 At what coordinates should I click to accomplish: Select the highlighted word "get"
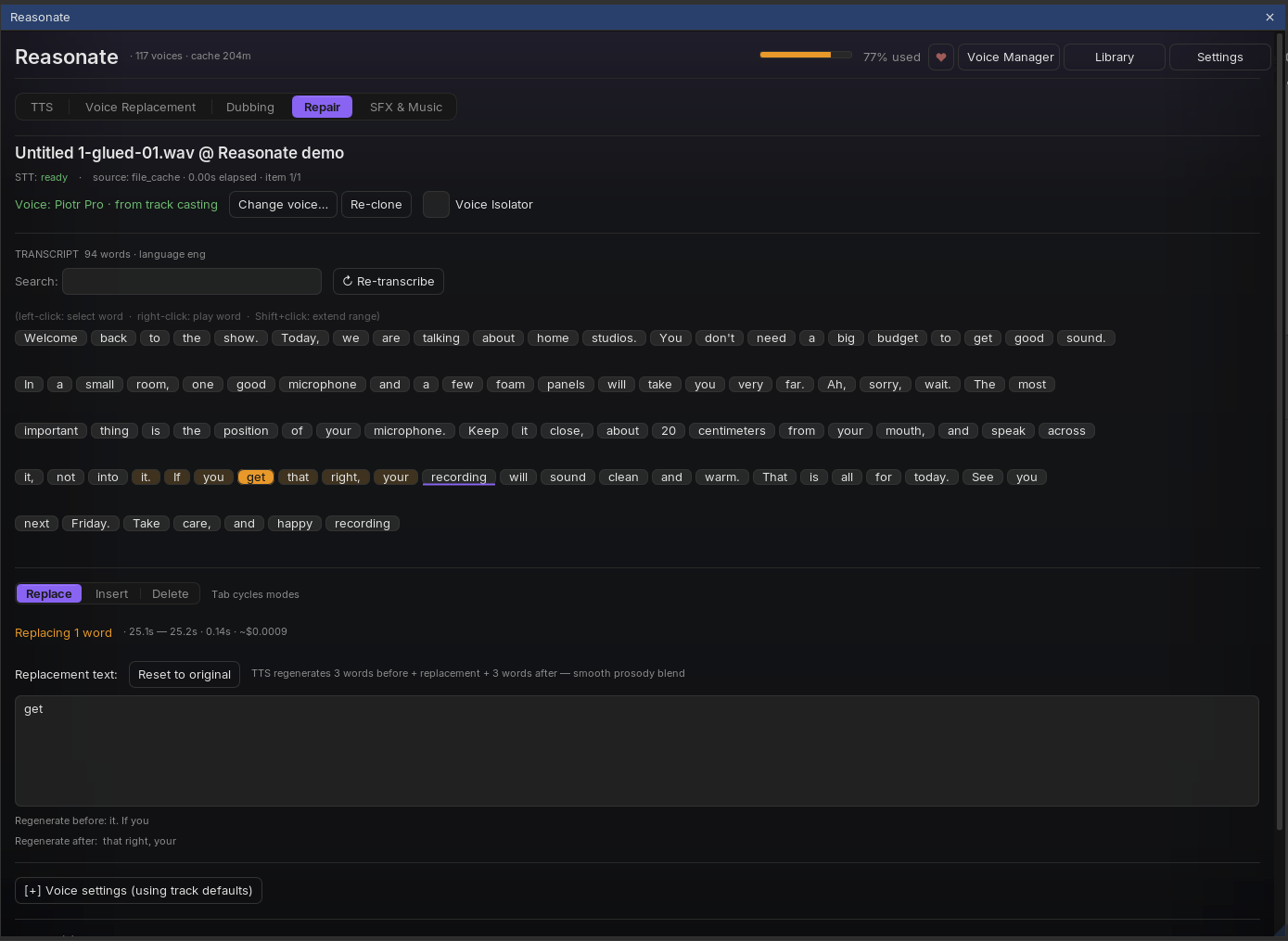[256, 477]
